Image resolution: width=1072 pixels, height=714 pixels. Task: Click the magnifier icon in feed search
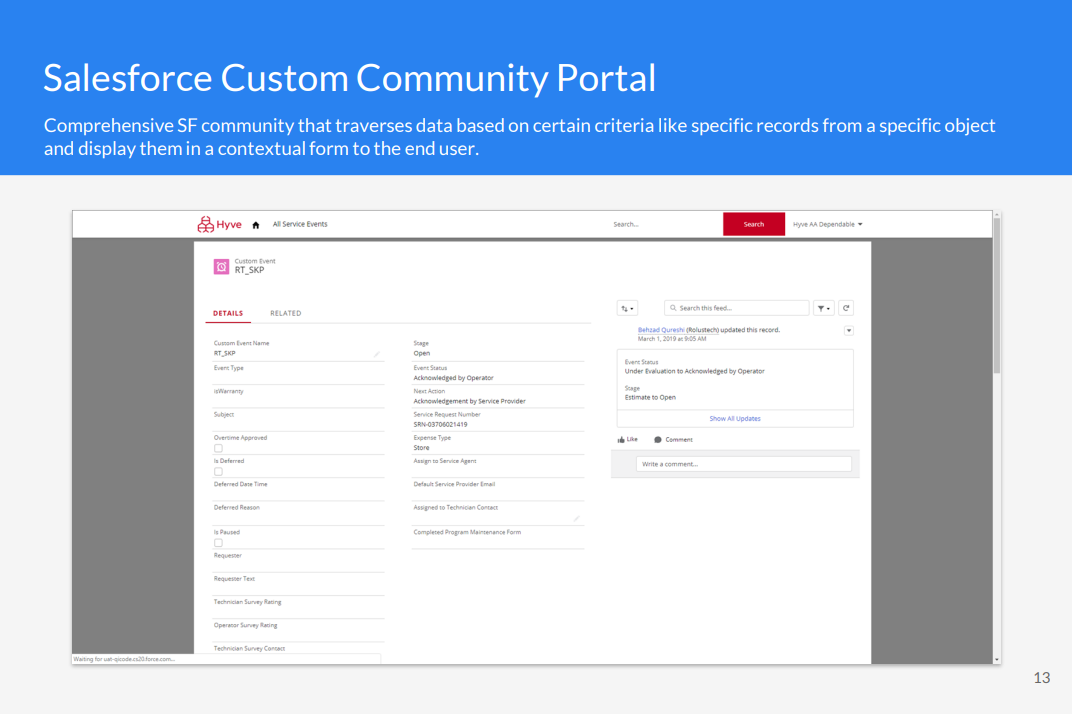[x=673, y=308]
